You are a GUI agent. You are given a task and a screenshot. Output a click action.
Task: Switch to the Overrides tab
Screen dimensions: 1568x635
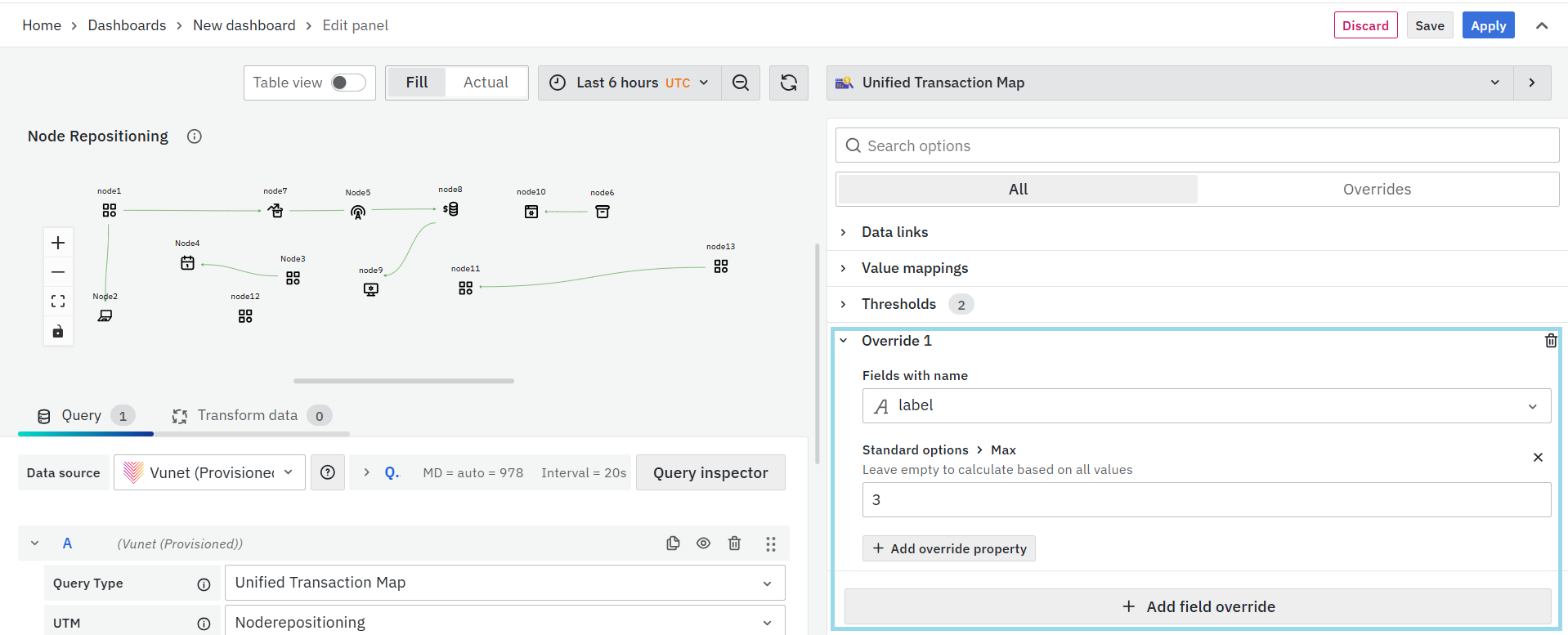[1377, 190]
